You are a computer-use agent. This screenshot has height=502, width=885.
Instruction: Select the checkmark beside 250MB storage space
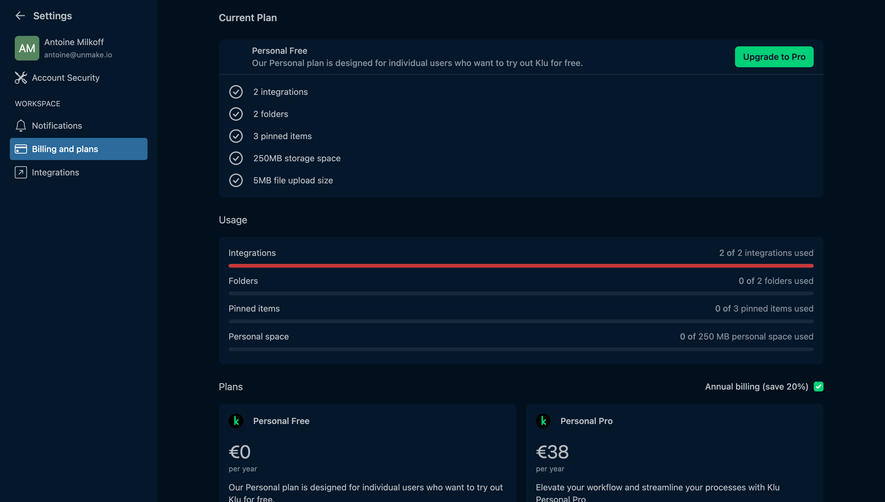tap(236, 158)
